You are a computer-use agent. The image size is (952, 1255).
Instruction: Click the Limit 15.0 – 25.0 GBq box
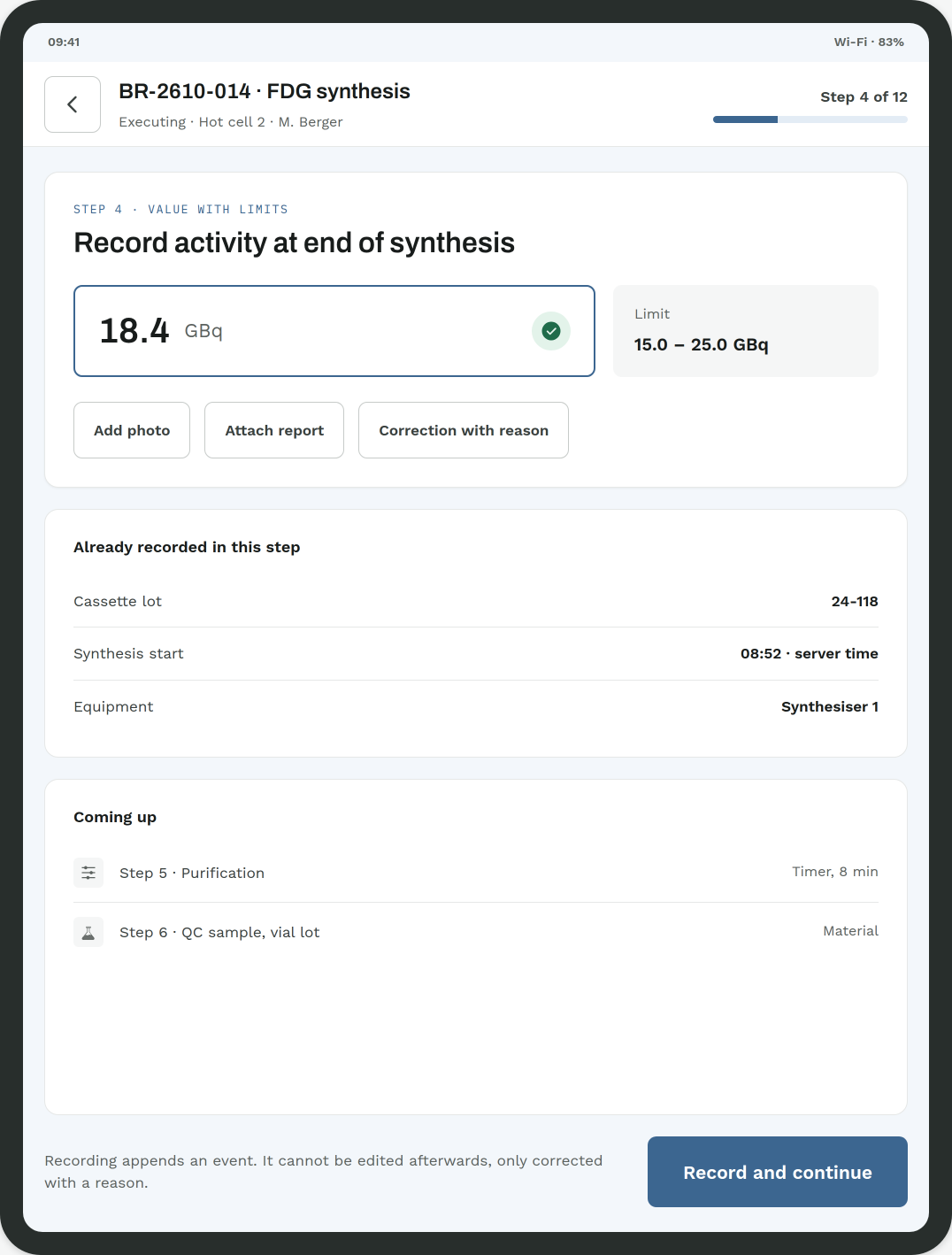(746, 331)
